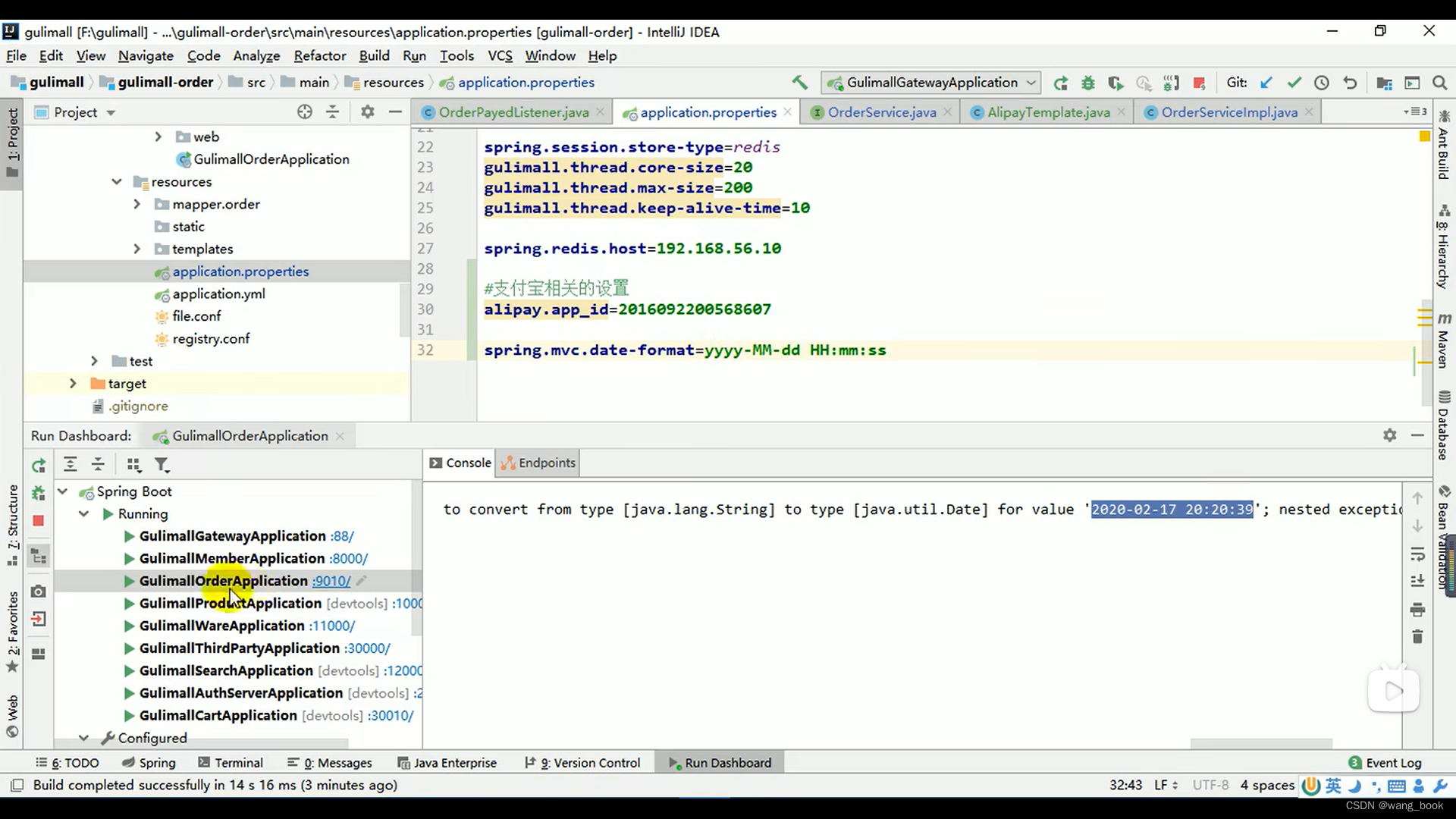Print console output printer icon
The image size is (1456, 819).
1417,609
